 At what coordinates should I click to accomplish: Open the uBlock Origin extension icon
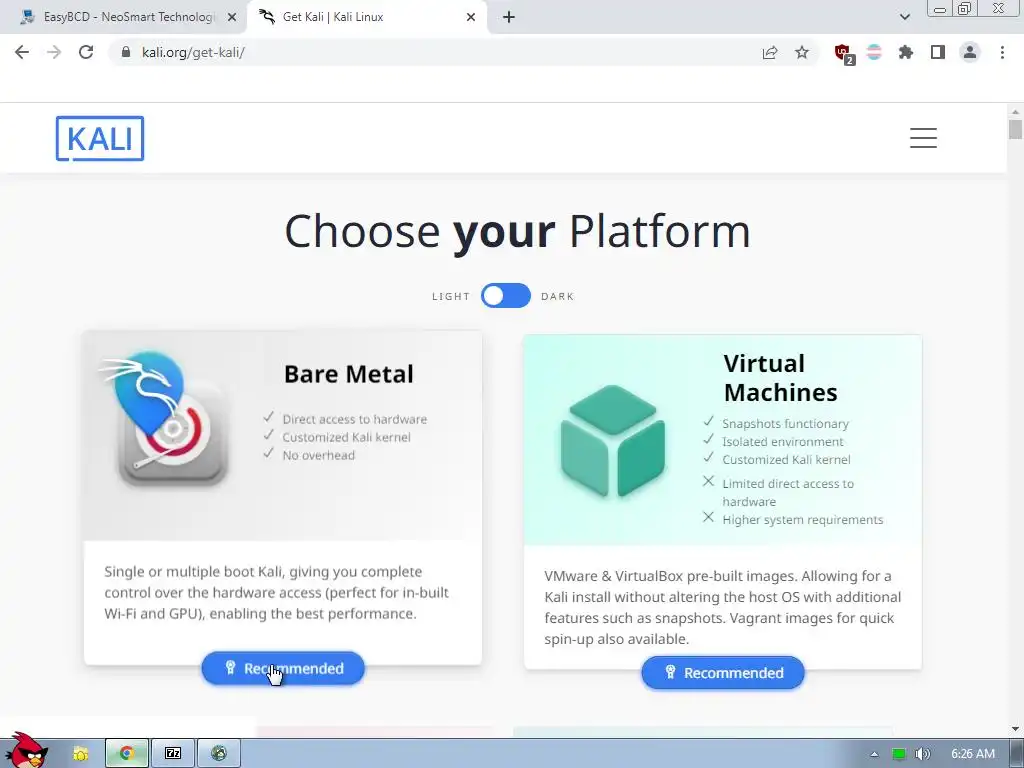point(844,54)
